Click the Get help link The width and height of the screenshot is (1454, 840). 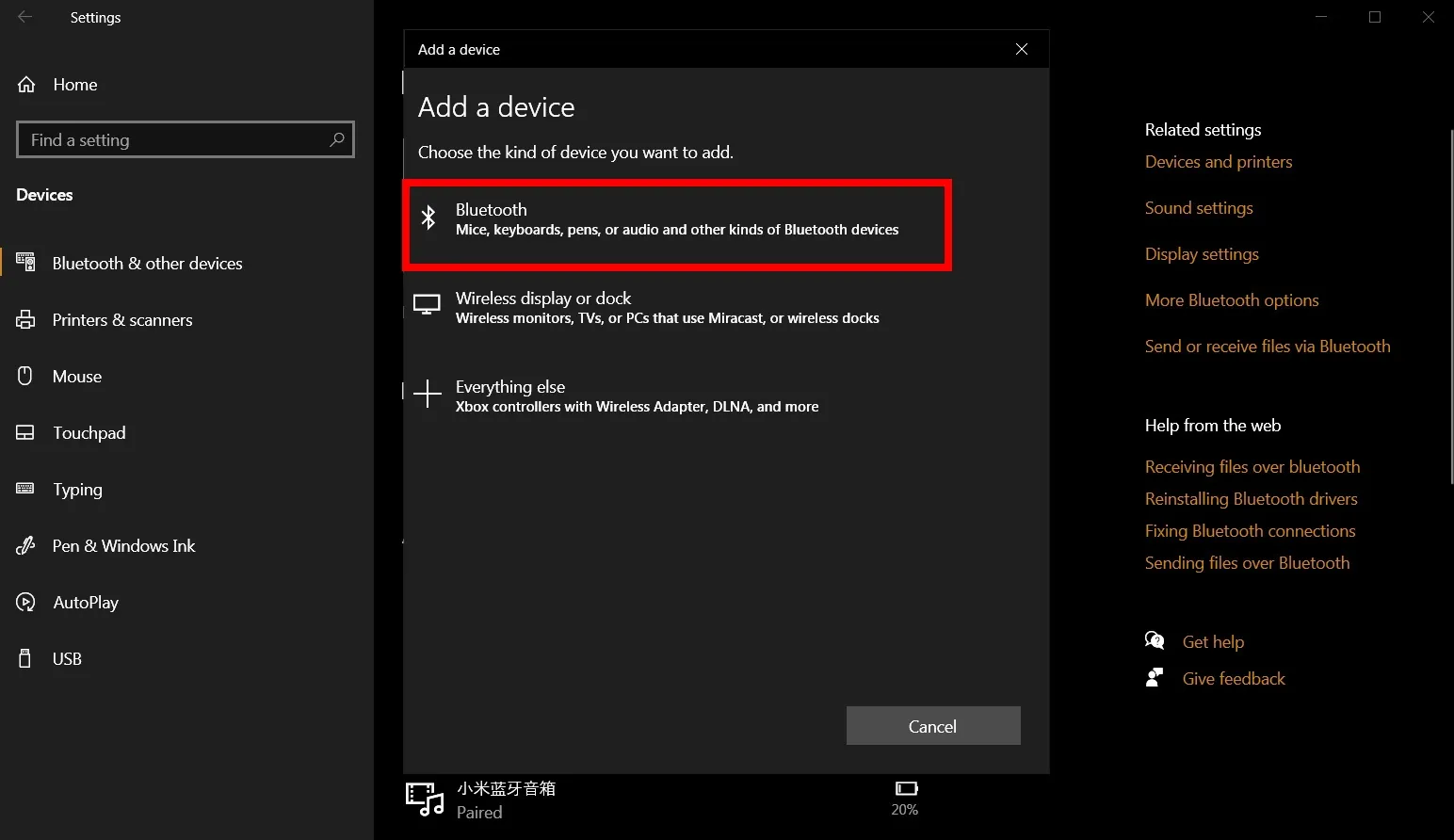(1212, 642)
